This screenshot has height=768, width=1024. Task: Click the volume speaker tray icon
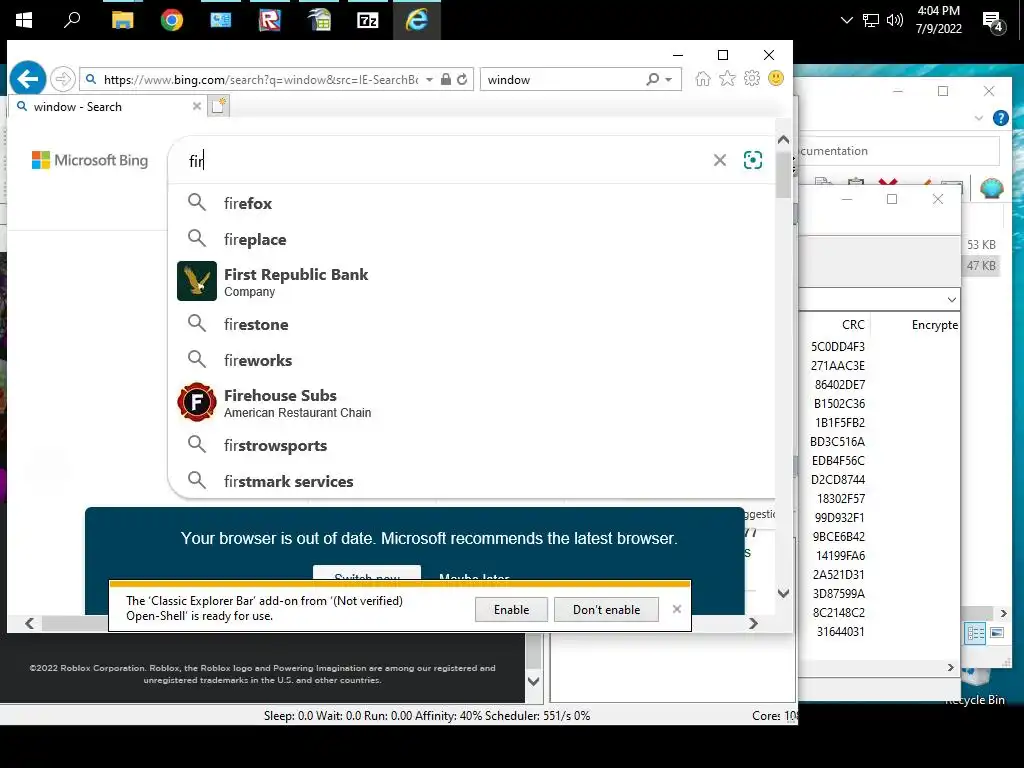point(895,20)
